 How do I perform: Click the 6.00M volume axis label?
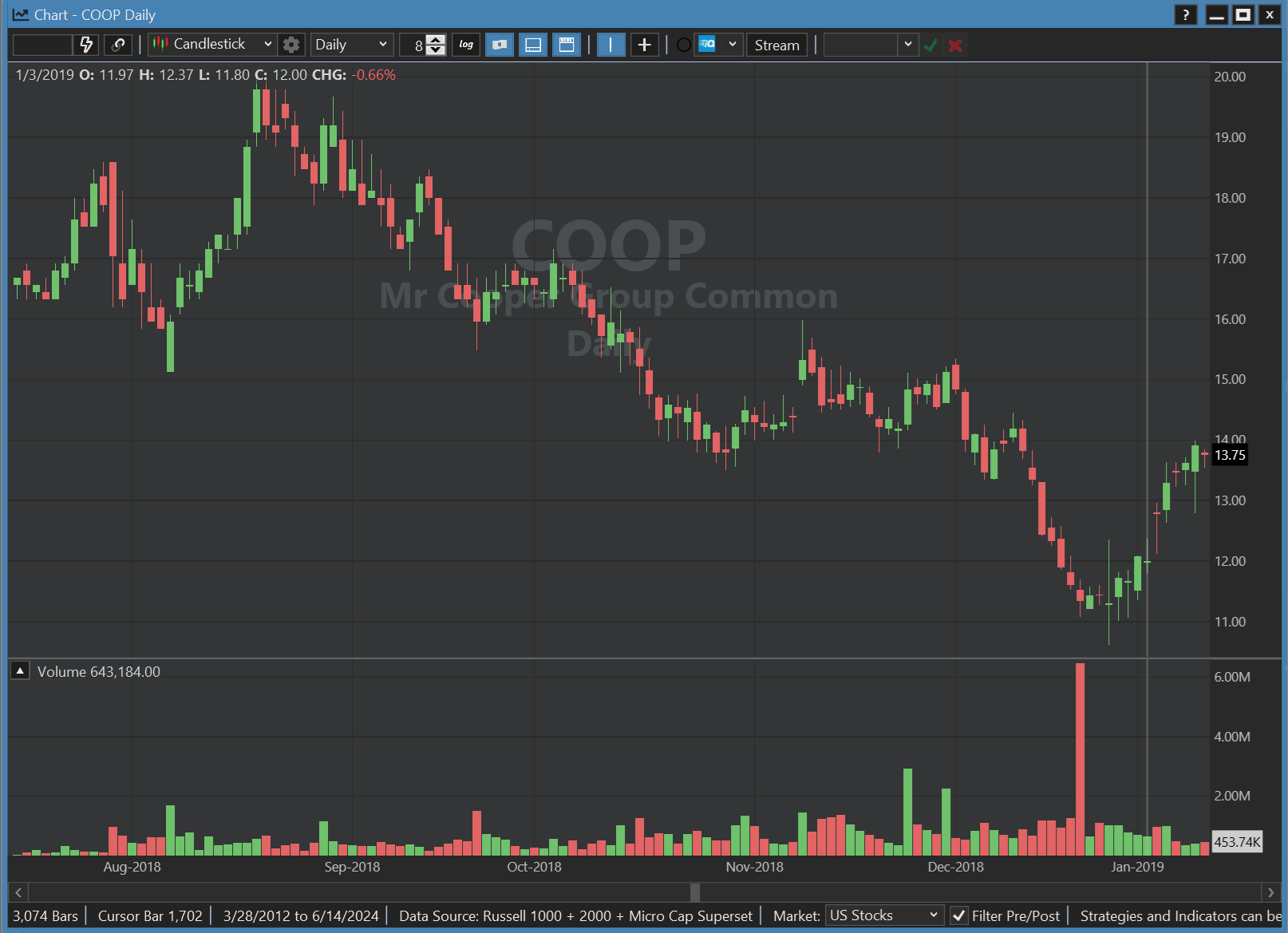[1232, 677]
